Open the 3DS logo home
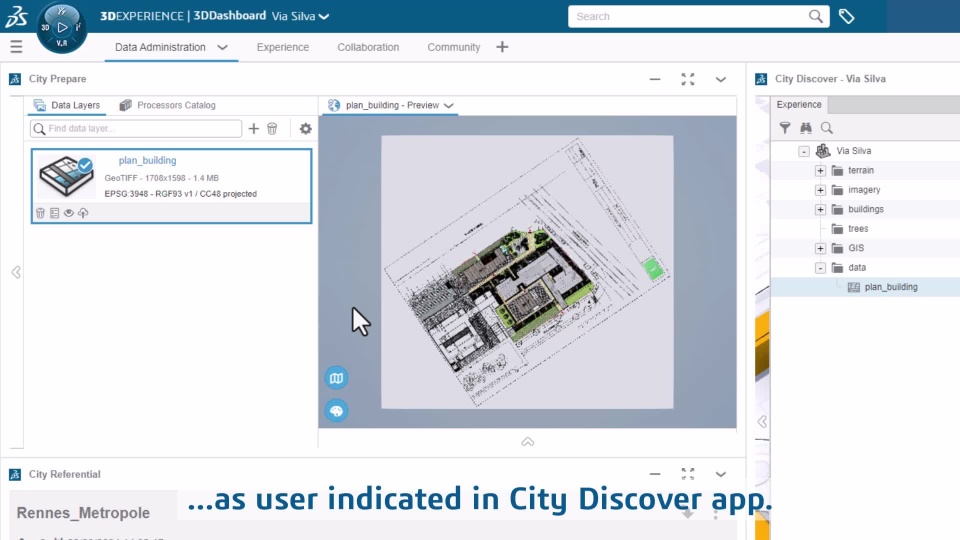 click(16, 17)
